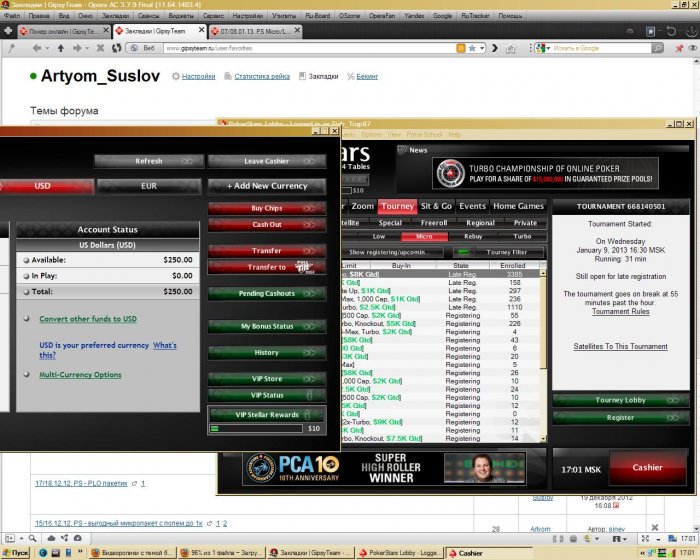Click the red Cashier button in lobby
This screenshot has width=700, height=560.
647,468
